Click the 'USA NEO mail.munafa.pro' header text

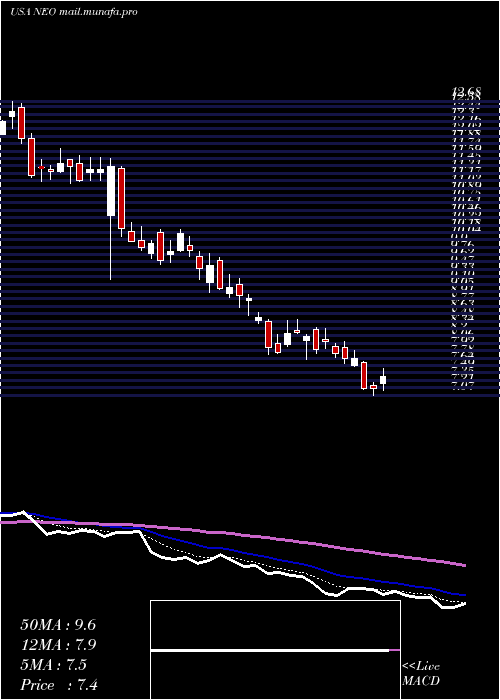click(74, 12)
